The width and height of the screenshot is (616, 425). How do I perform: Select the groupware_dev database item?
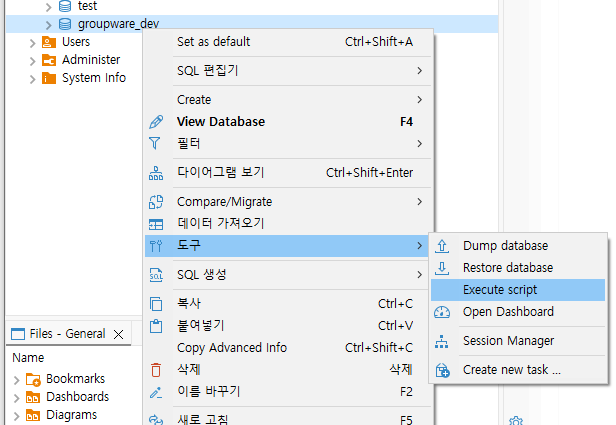[117, 24]
